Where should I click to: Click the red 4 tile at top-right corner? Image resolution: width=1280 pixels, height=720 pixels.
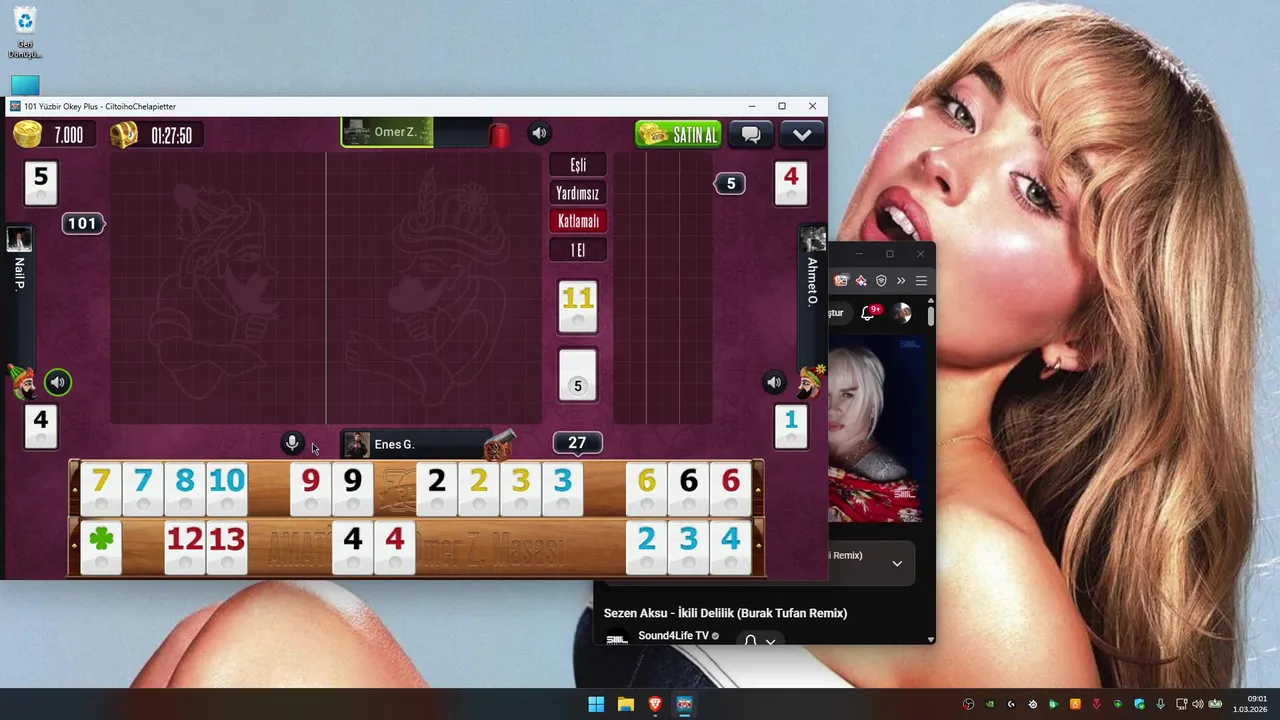point(791,183)
